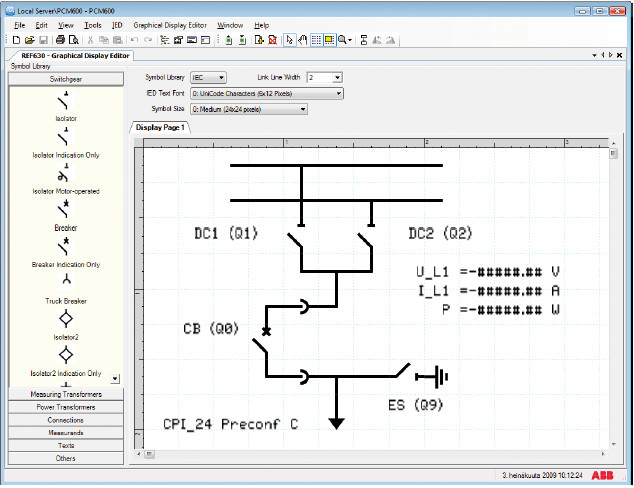Click the last greyed flip icon
The width and height of the screenshot is (634, 488).
click(390, 40)
